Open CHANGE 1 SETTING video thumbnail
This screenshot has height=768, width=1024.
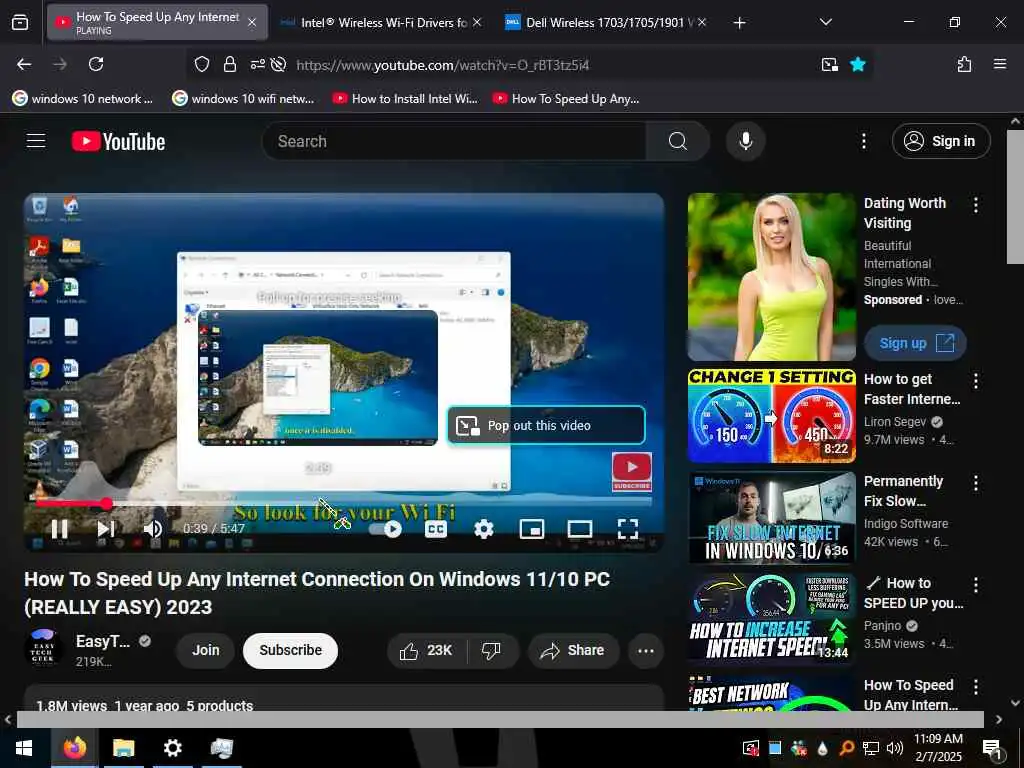pos(771,416)
